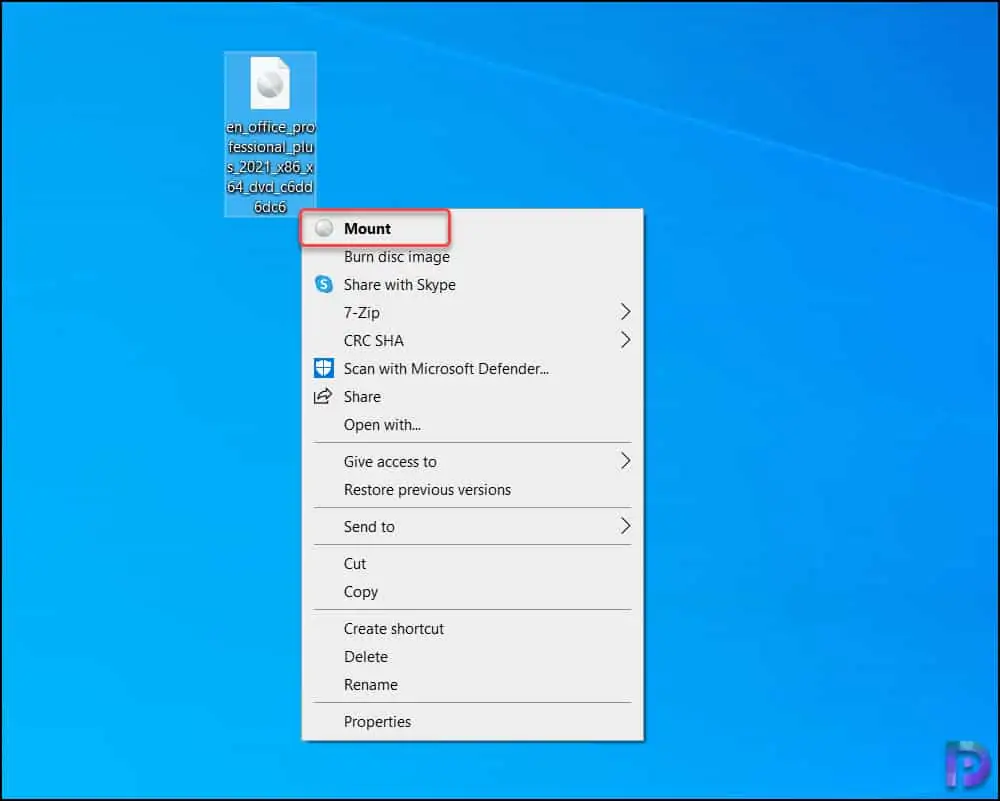This screenshot has width=1000, height=801.
Task: Expand the Send to submenu arrow
Action: tap(626, 526)
